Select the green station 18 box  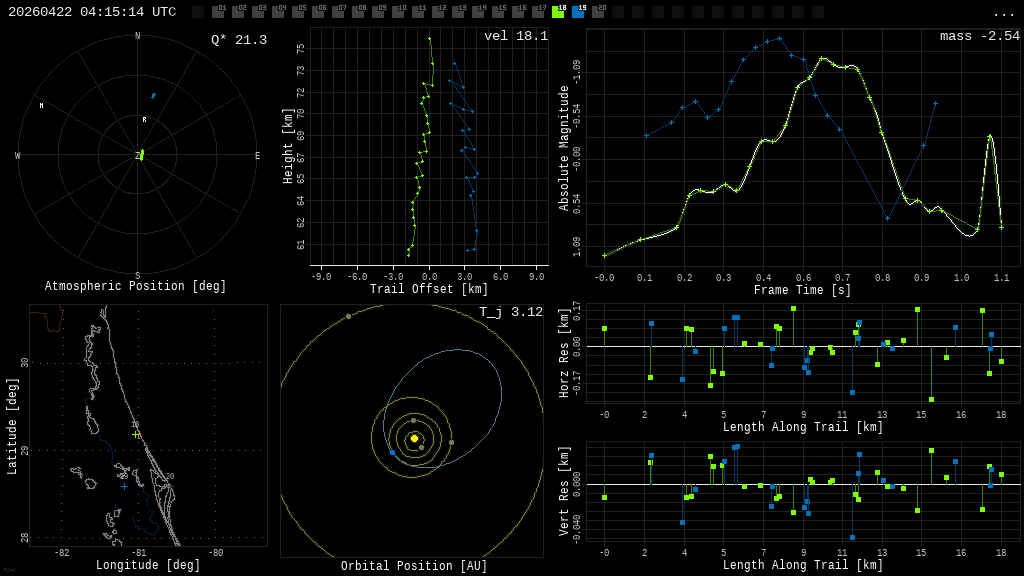click(558, 12)
